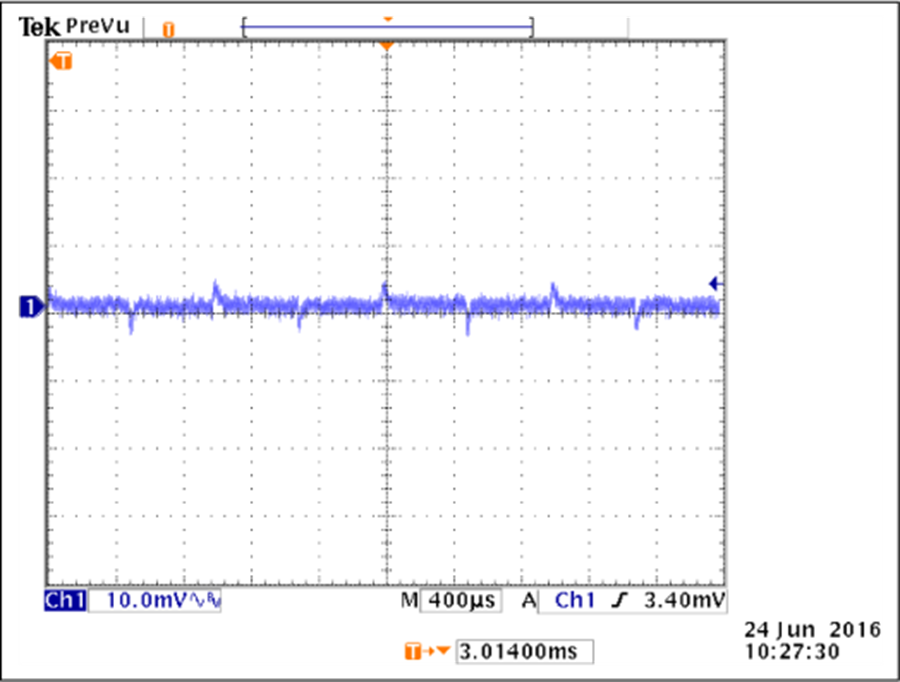This screenshot has width=900, height=682.
Task: Click the 24 Jun 2016 date readout
Action: pos(812,630)
